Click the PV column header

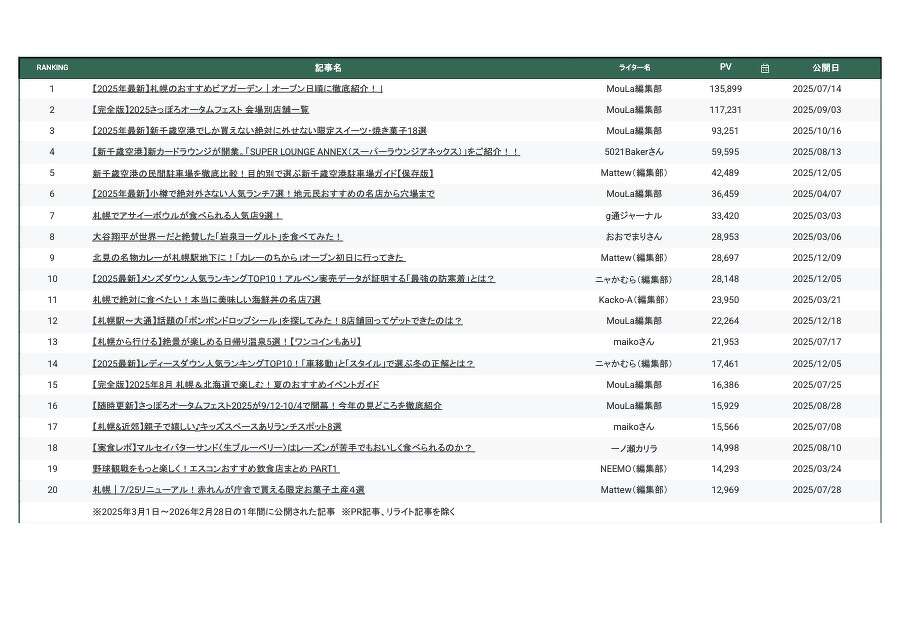click(x=726, y=67)
